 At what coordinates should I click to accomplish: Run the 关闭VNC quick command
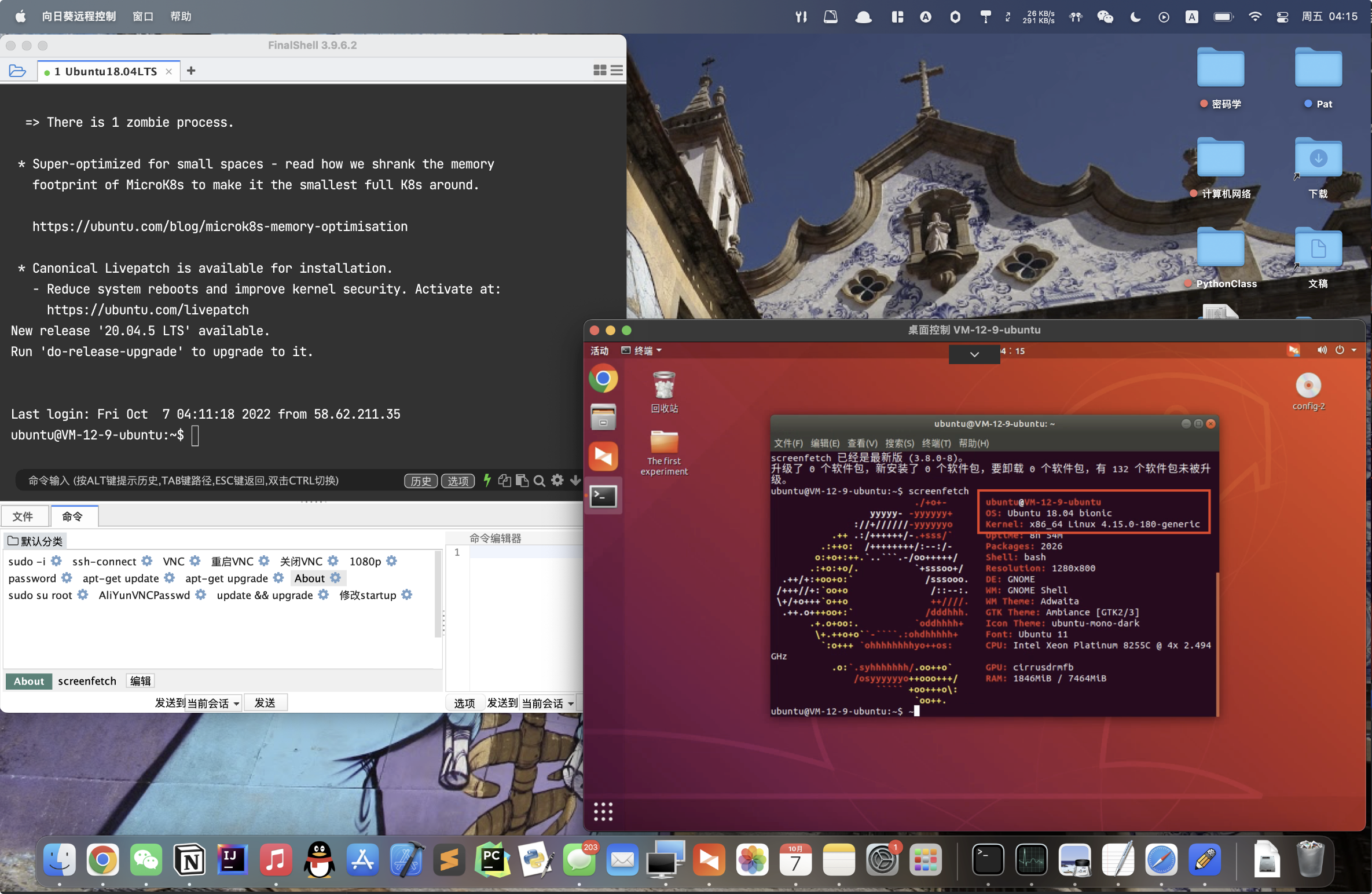click(301, 561)
